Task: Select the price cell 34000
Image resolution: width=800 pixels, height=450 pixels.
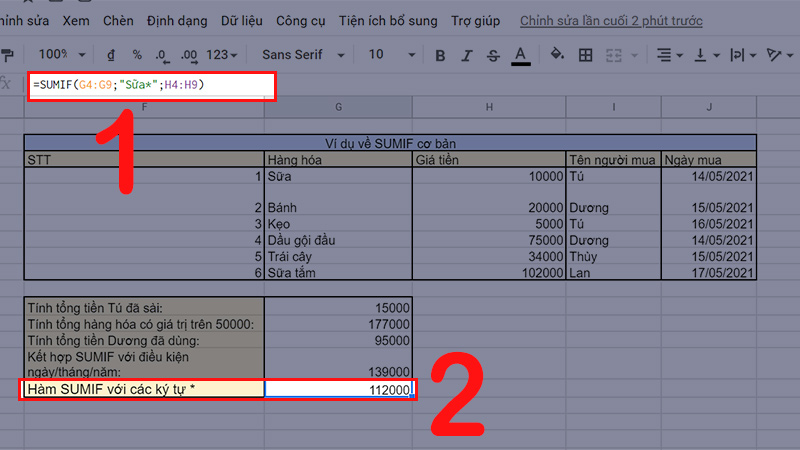Action: (489, 257)
